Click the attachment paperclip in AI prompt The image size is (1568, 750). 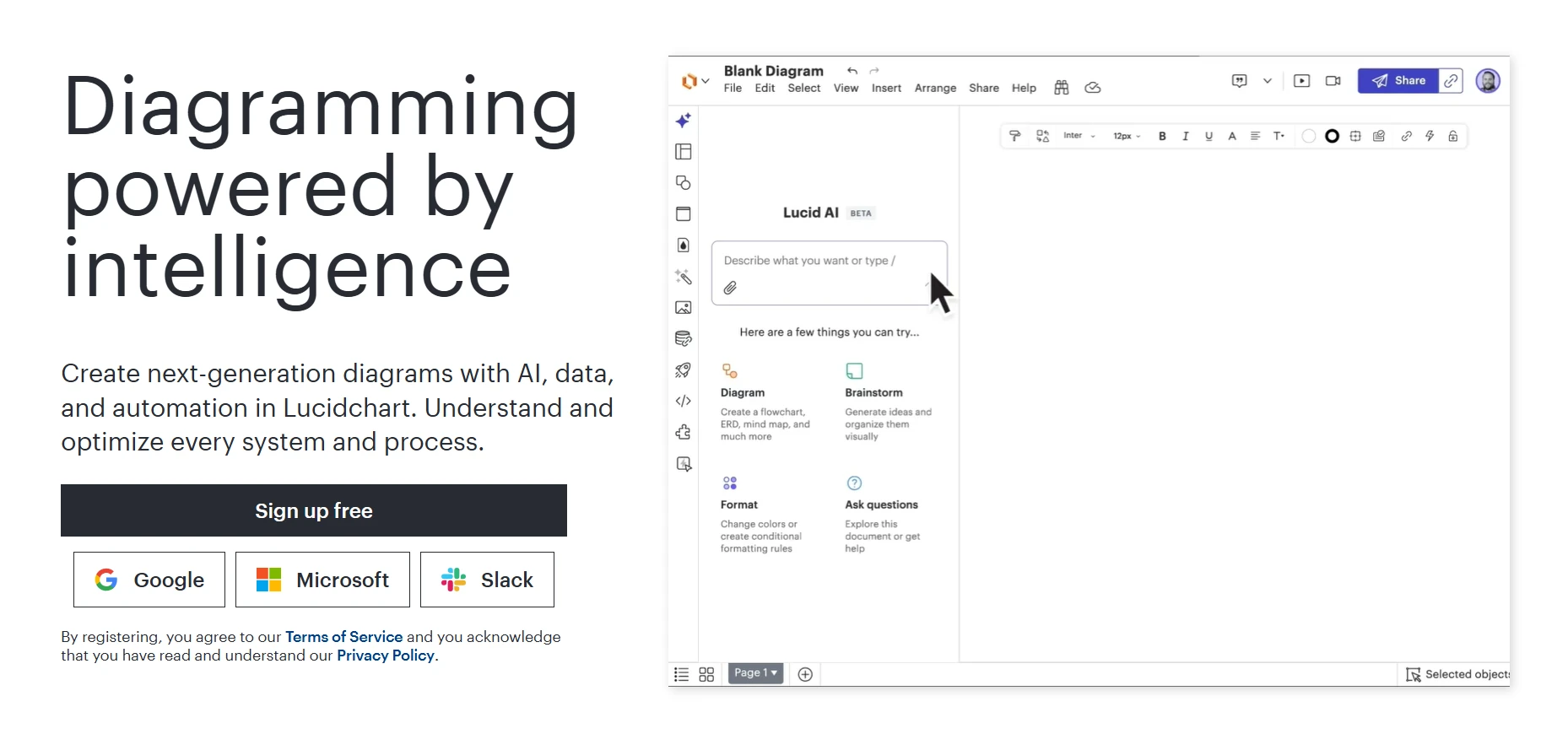(730, 288)
